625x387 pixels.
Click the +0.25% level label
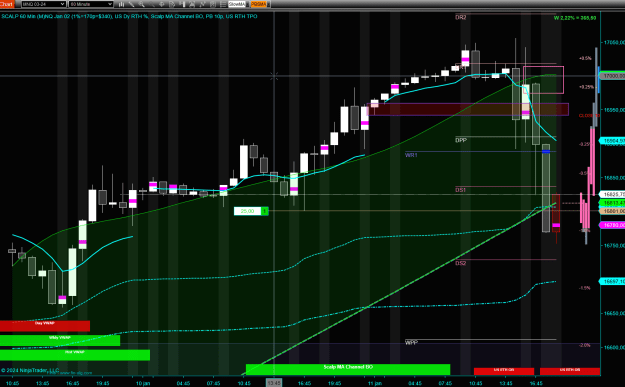[586, 87]
